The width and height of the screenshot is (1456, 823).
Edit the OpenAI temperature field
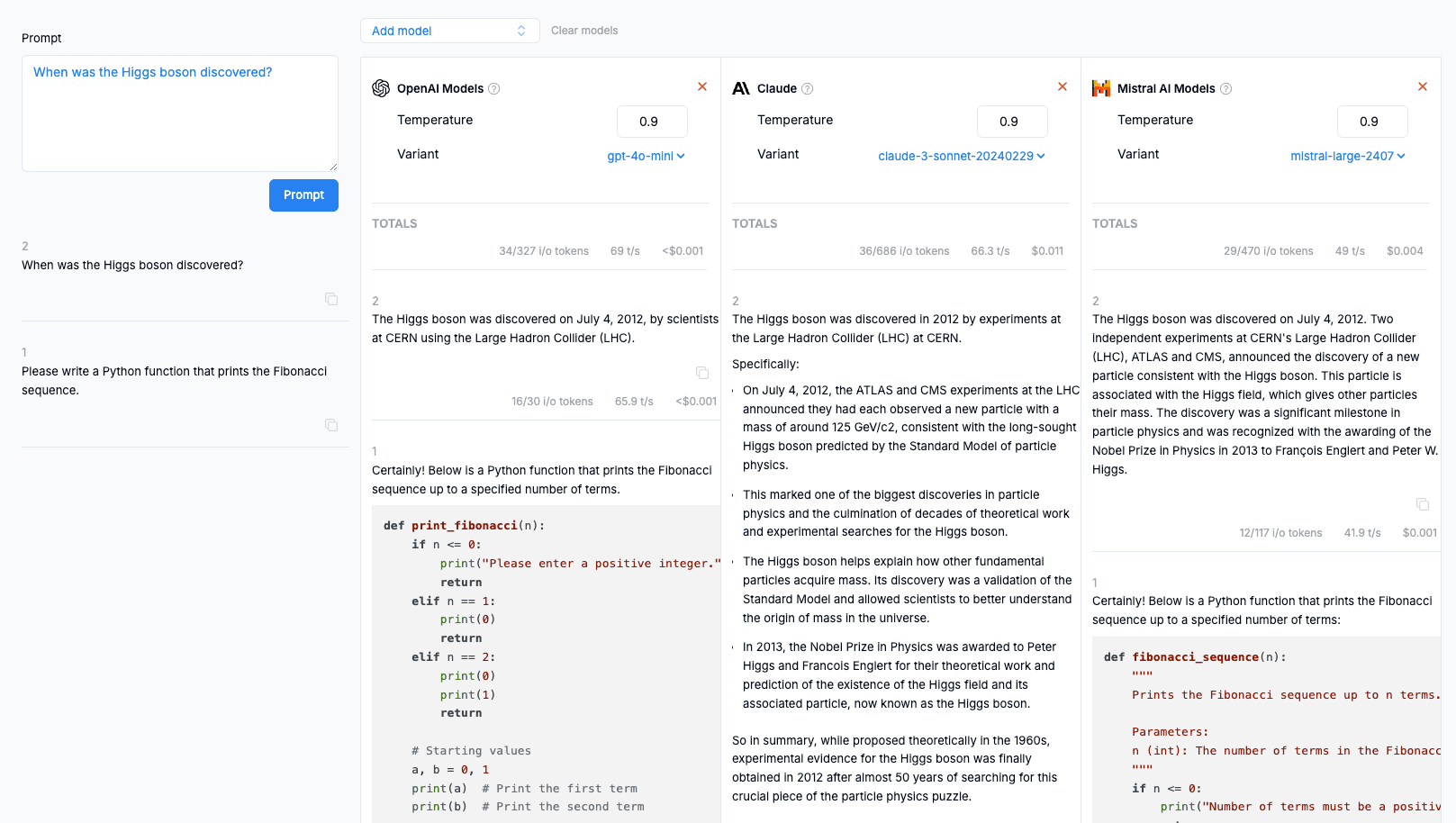tap(652, 122)
